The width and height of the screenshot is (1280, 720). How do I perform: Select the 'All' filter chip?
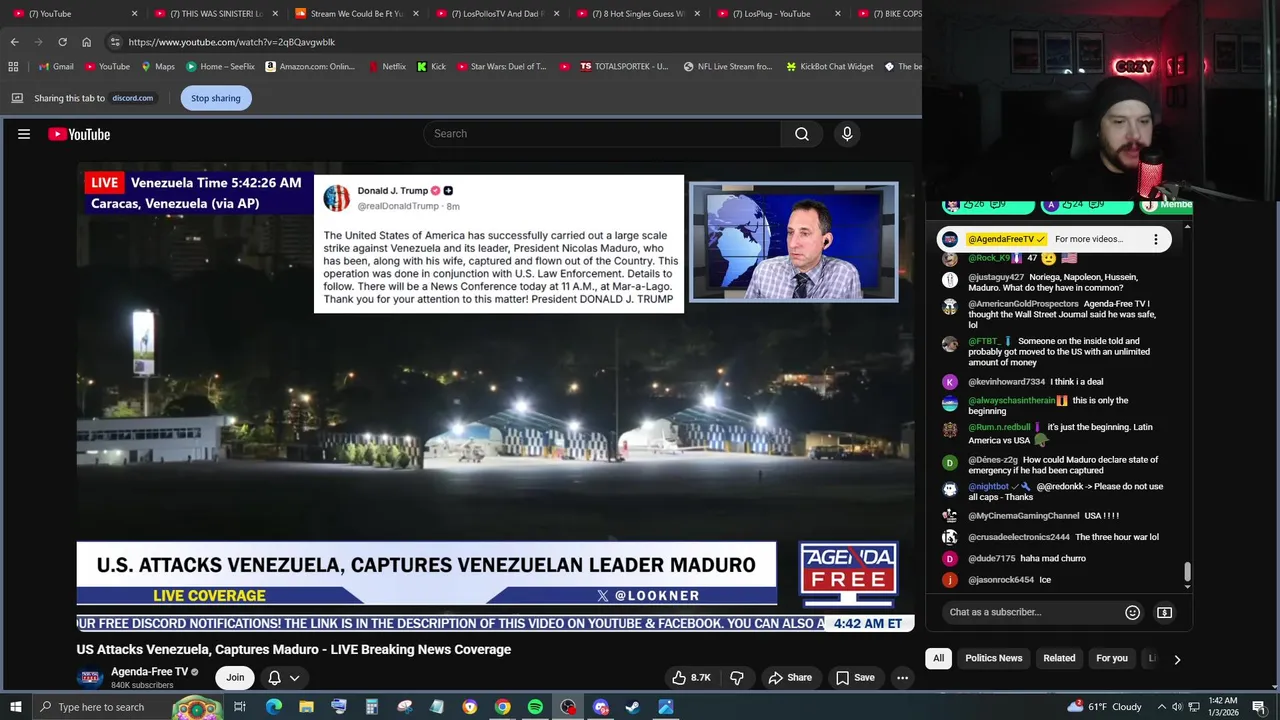(x=938, y=659)
